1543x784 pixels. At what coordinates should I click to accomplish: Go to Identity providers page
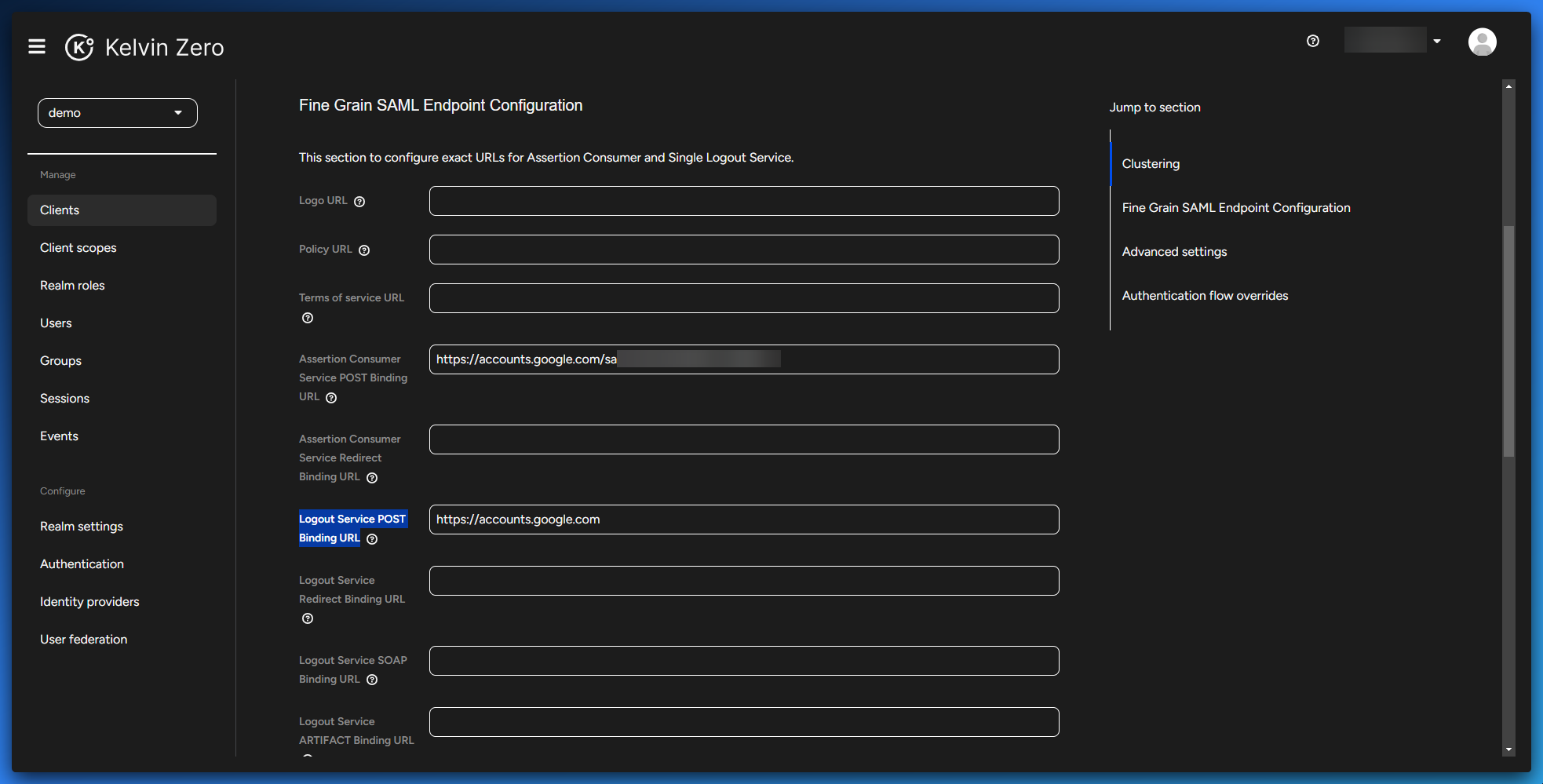click(x=89, y=602)
